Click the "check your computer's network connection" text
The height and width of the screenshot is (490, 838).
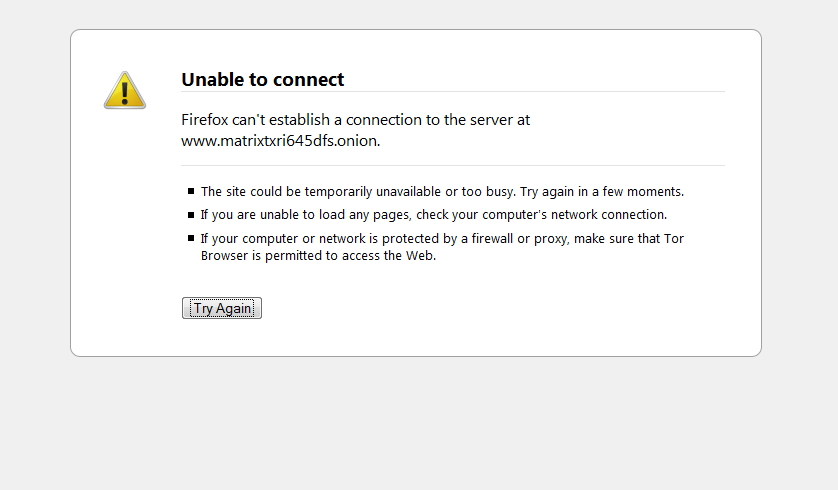[541, 215]
